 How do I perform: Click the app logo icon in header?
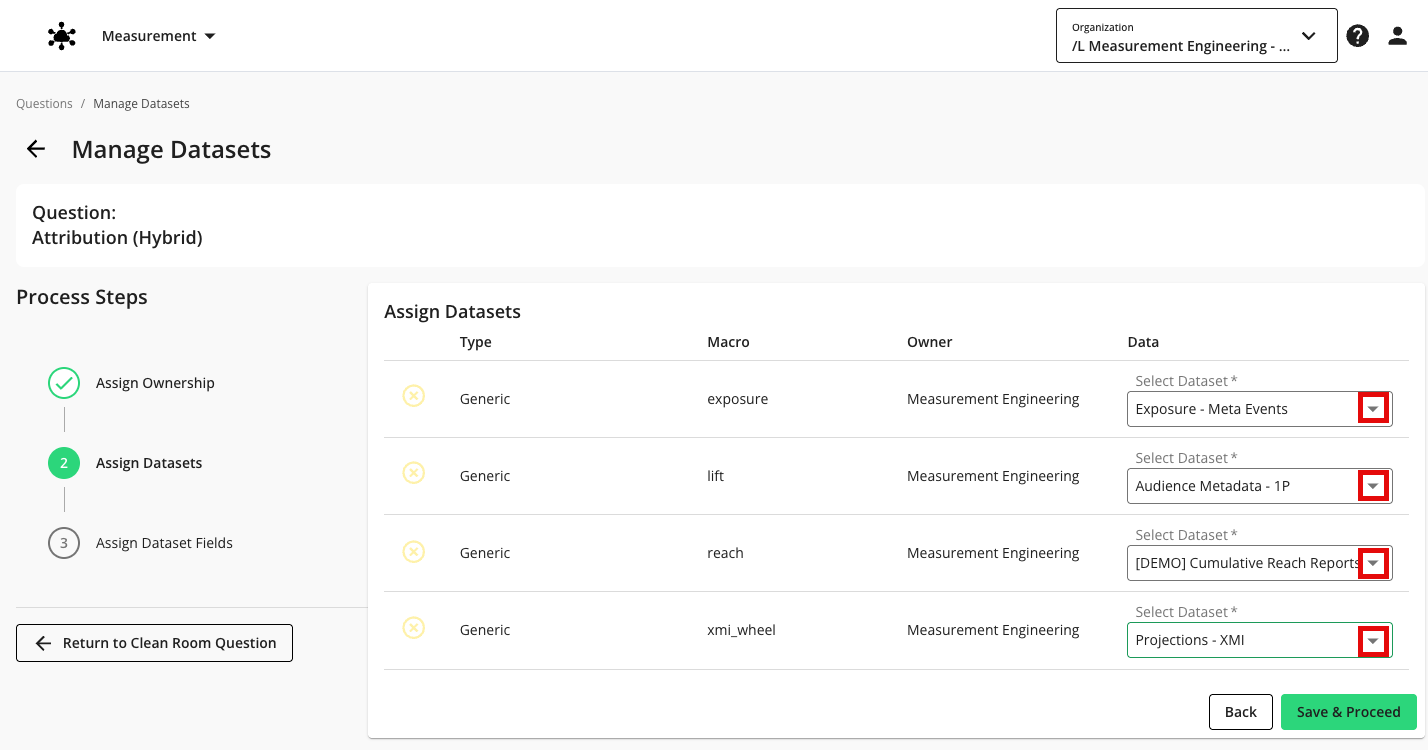click(x=62, y=36)
